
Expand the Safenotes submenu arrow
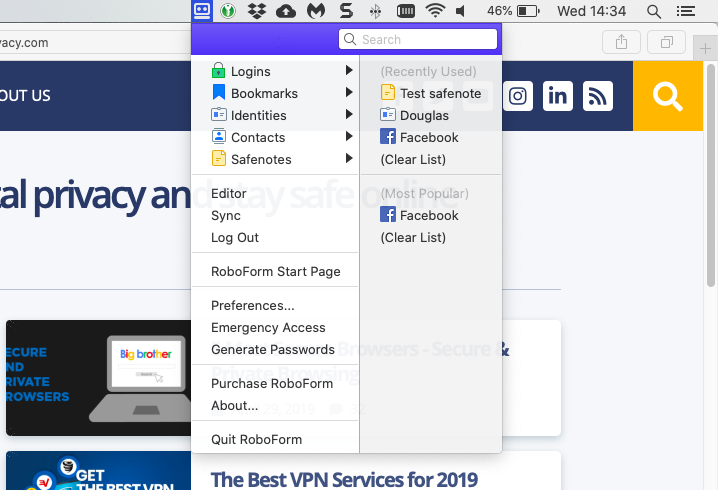tap(349, 158)
